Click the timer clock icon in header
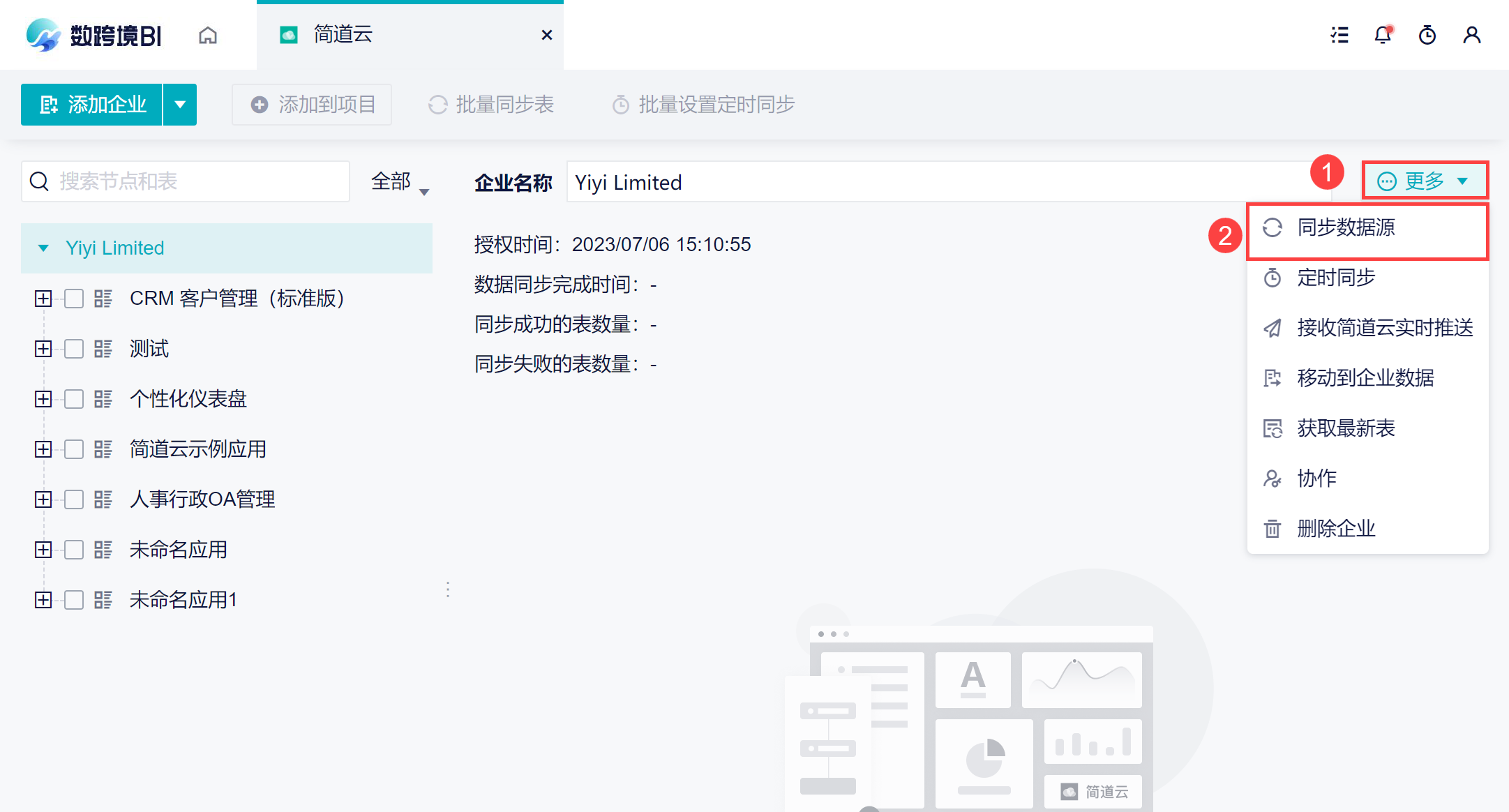 [1427, 35]
